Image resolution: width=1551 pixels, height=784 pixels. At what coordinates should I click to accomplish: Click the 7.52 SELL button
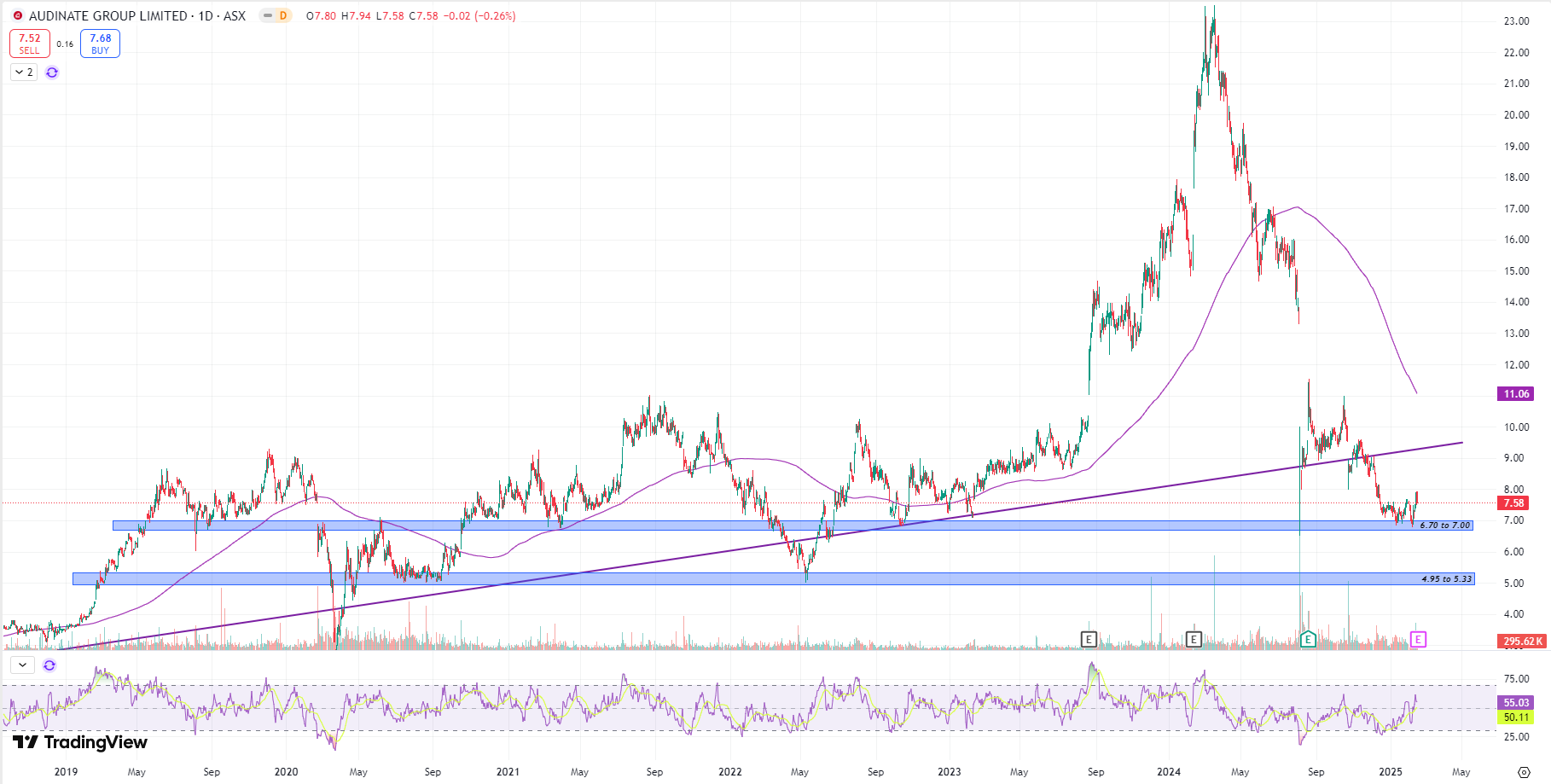[x=30, y=44]
